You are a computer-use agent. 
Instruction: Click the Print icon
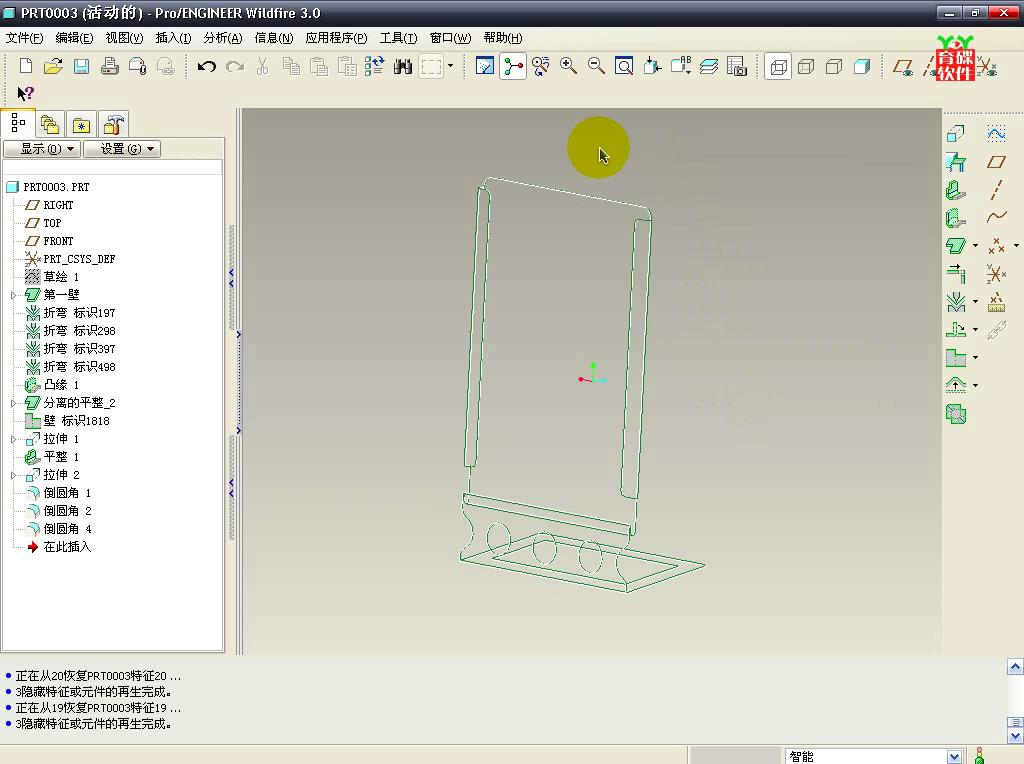109,66
